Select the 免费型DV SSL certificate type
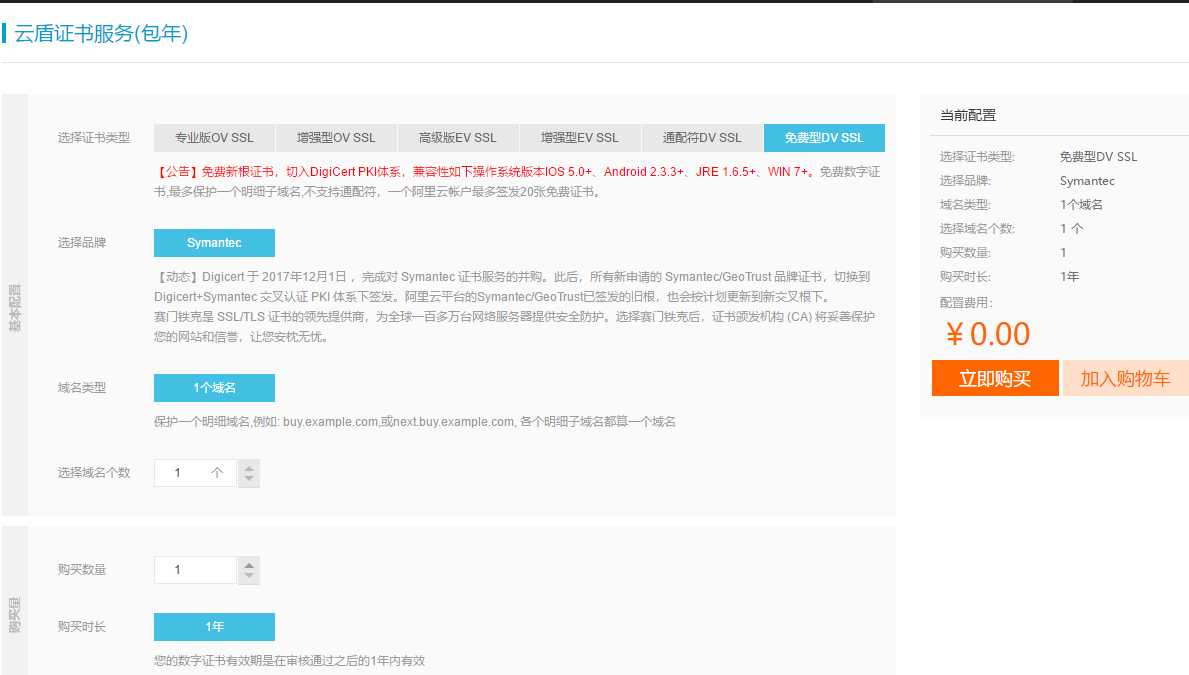 coord(824,137)
